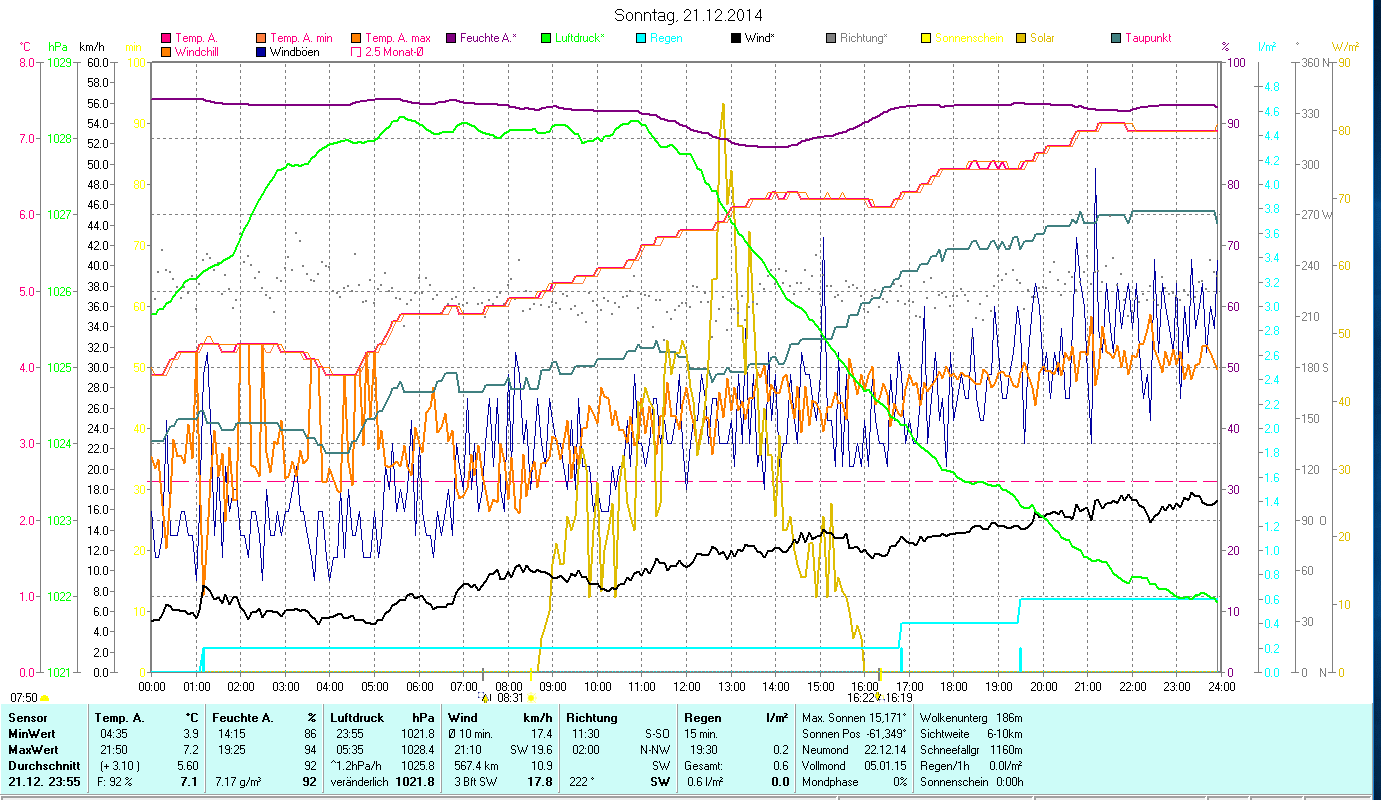Screen dimensions: 1381x800
Task: Click the '3 Bft SW' wind force value
Action: tap(475, 782)
